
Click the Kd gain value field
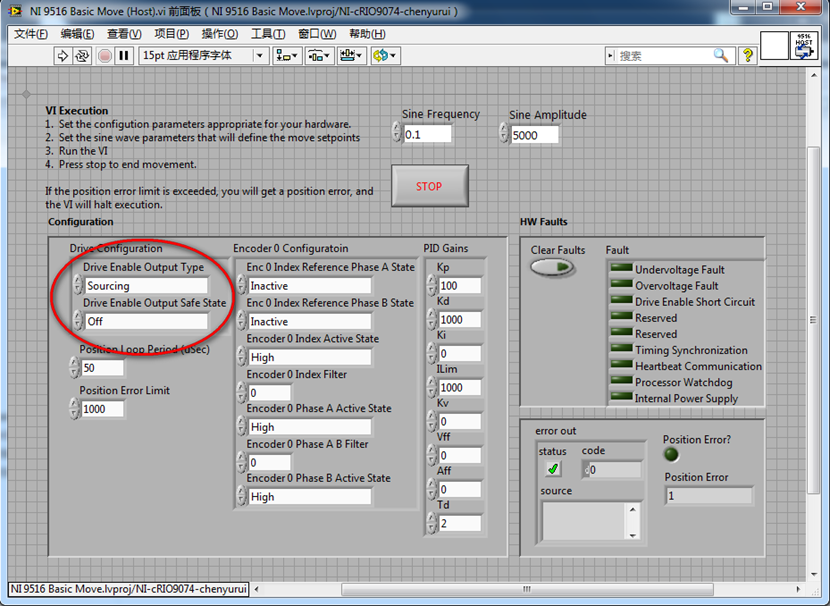pos(460,319)
